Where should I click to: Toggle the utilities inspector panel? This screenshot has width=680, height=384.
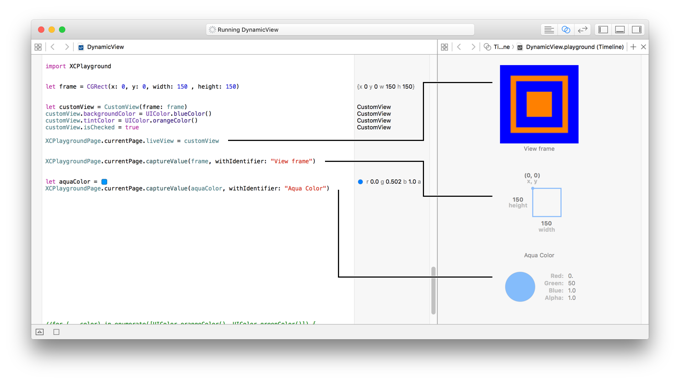(637, 30)
